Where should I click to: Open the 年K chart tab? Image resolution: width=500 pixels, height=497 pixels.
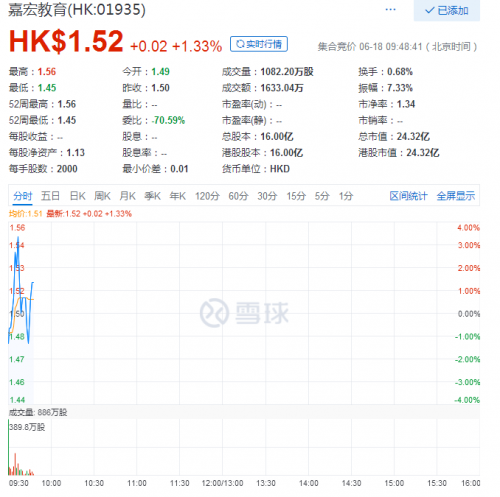coord(178,196)
